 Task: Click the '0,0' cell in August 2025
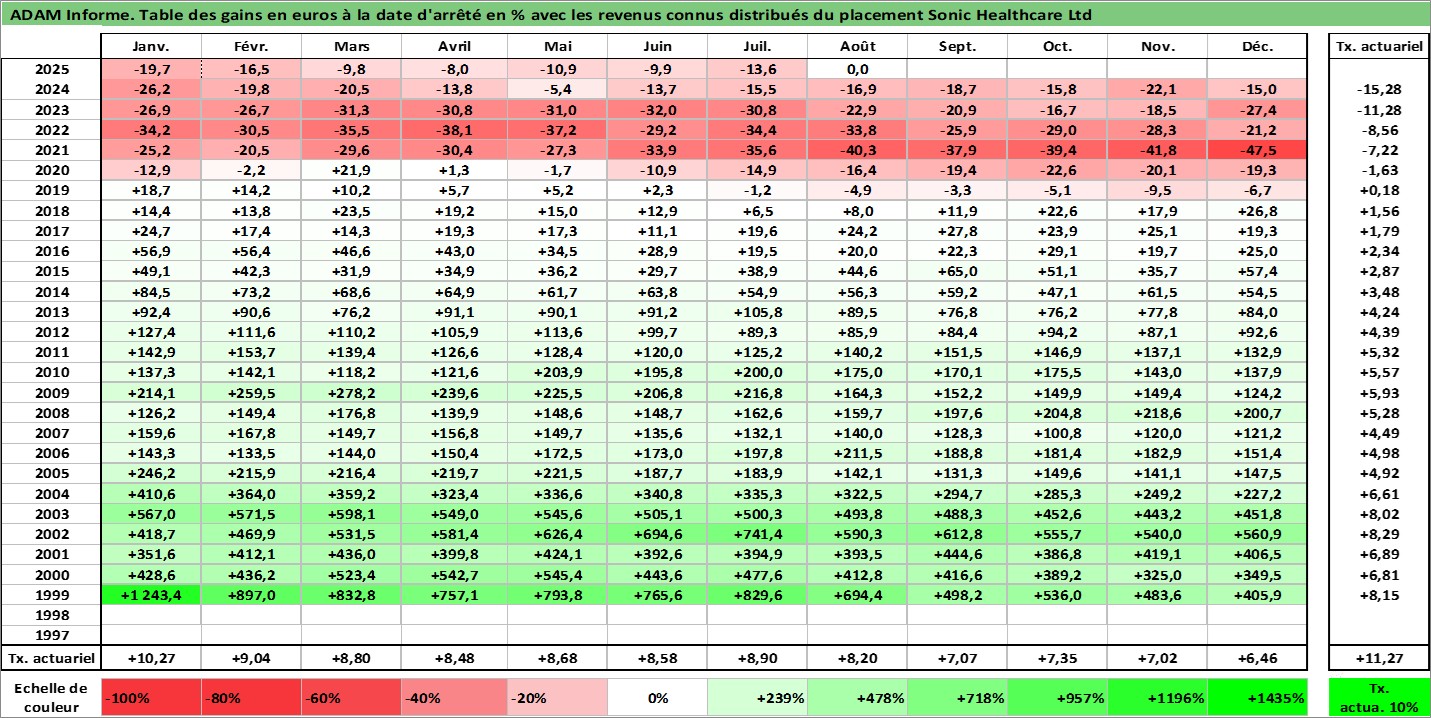pos(857,69)
